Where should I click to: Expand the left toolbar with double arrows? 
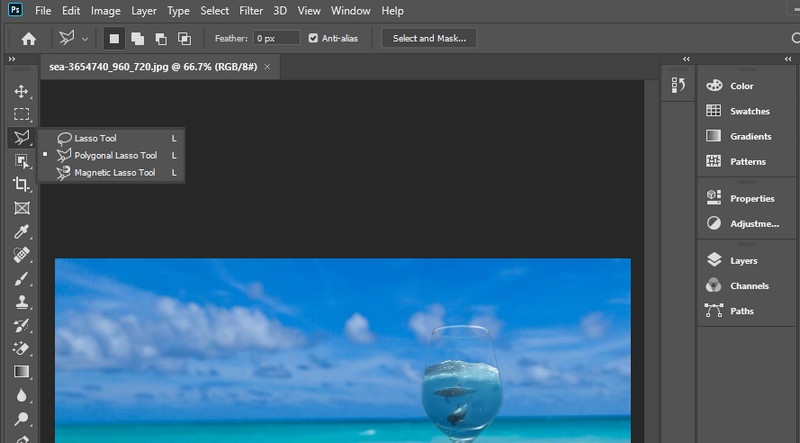11,60
